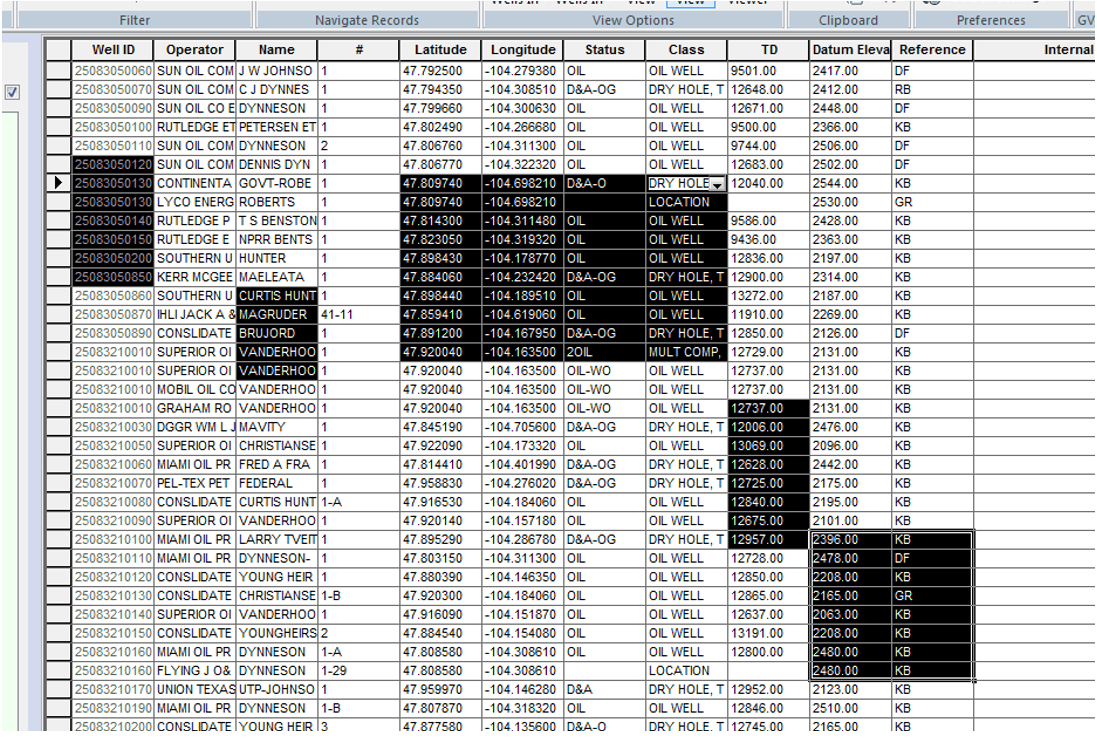This screenshot has height=742, width=1097.
Task: Click the FLYING J O& operator cell
Action: point(194,671)
